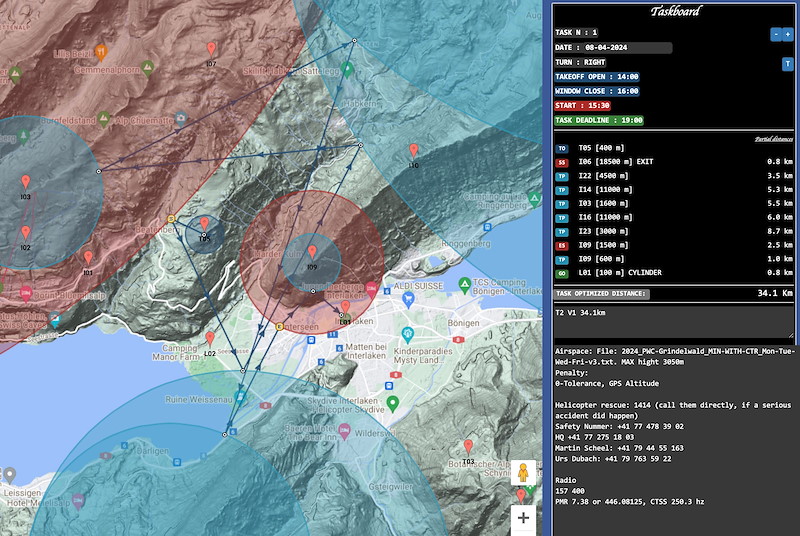The width and height of the screenshot is (800, 536).
Task: Select waypoint row I16 [11000 m]
Action: [673, 217]
